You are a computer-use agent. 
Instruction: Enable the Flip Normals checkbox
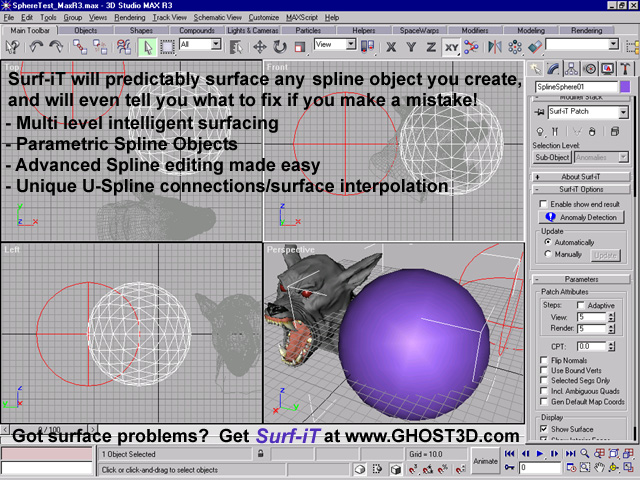coord(544,360)
